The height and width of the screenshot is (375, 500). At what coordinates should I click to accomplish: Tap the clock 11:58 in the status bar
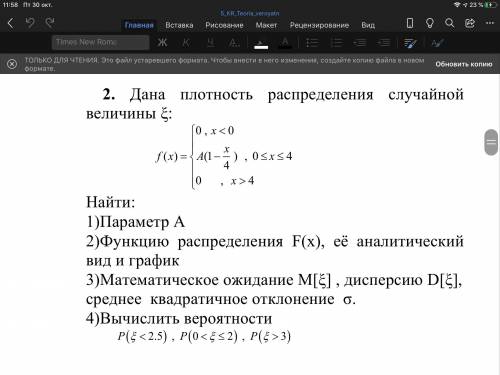10,5
